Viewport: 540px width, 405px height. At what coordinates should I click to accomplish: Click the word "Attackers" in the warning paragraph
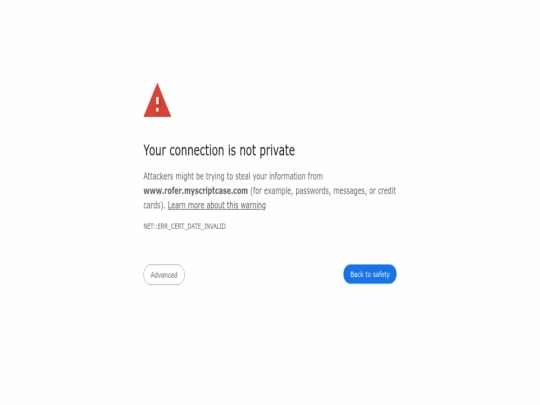point(158,176)
